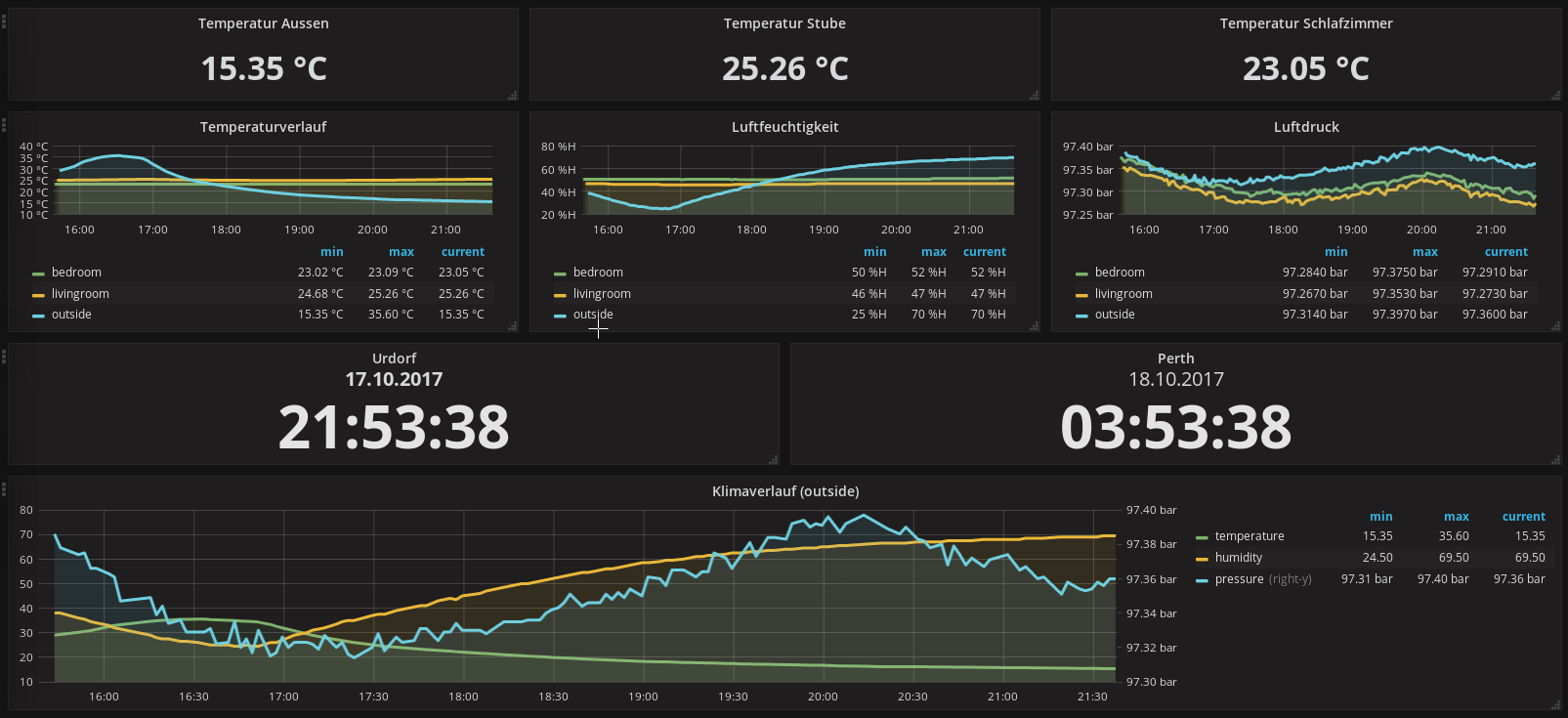Open Temperatur Stube panel title menu
The height and width of the screenshot is (718, 1568).
[x=784, y=23]
